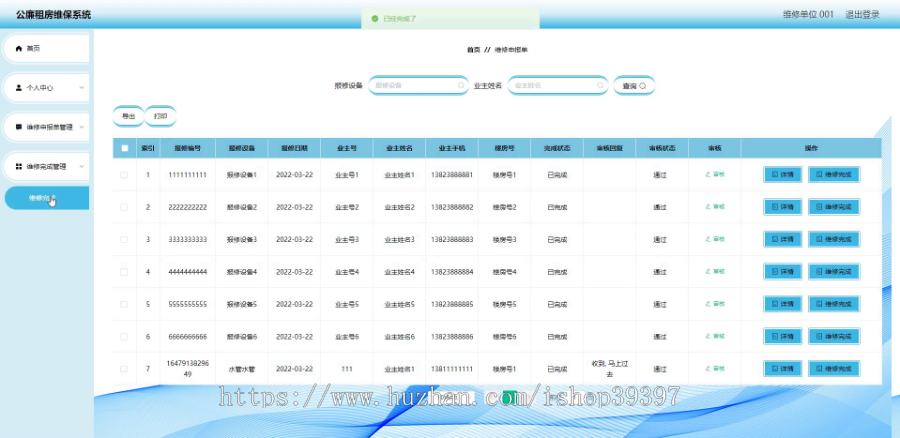This screenshot has width=900, height=438.
Task: Toggle the select-all checkbox in table header
Action: [125, 148]
